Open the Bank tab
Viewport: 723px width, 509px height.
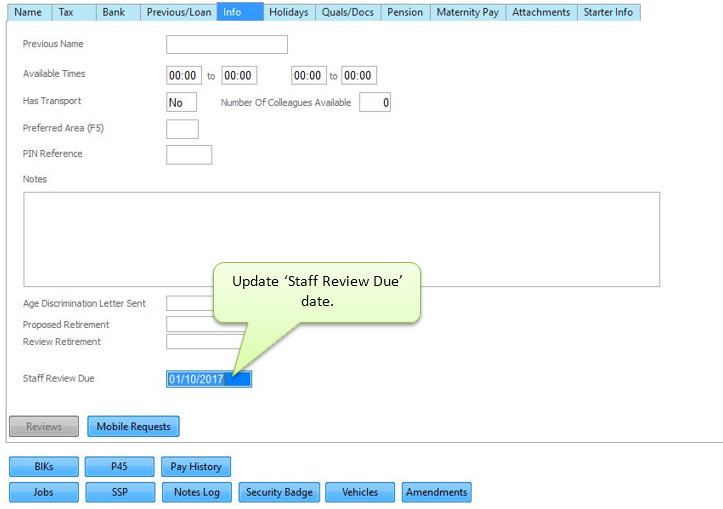114,12
